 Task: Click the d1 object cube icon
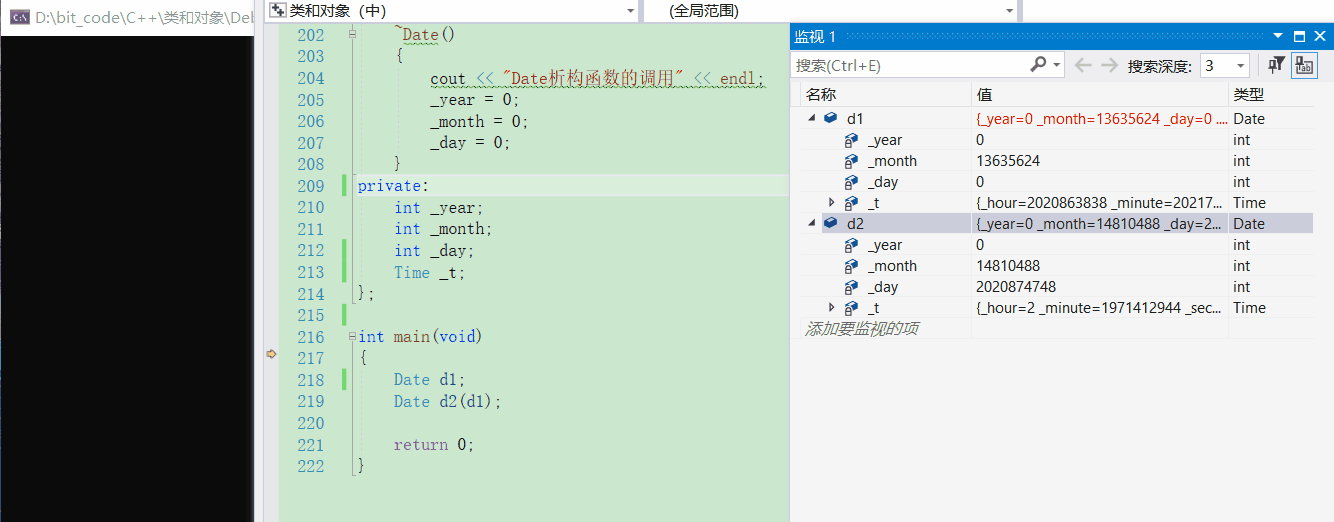click(x=831, y=118)
